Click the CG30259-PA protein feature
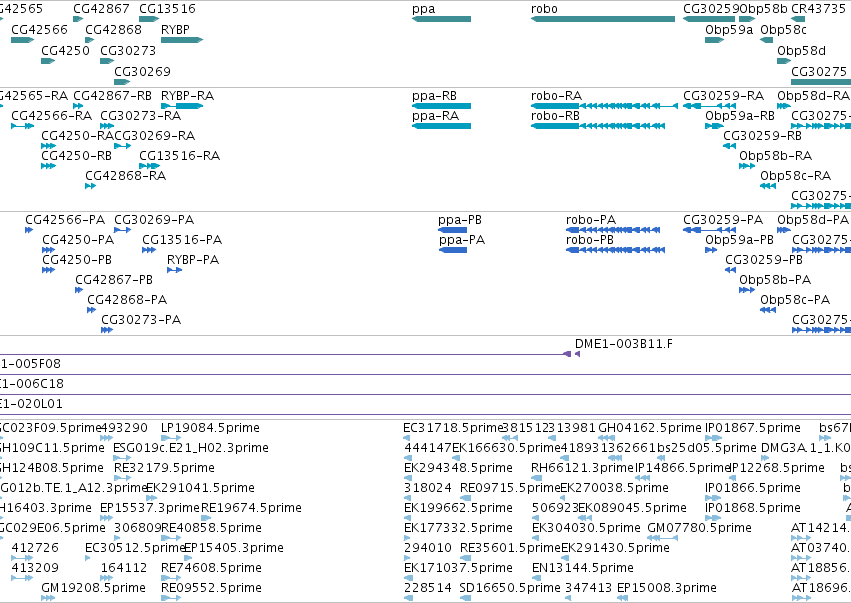 click(x=709, y=230)
